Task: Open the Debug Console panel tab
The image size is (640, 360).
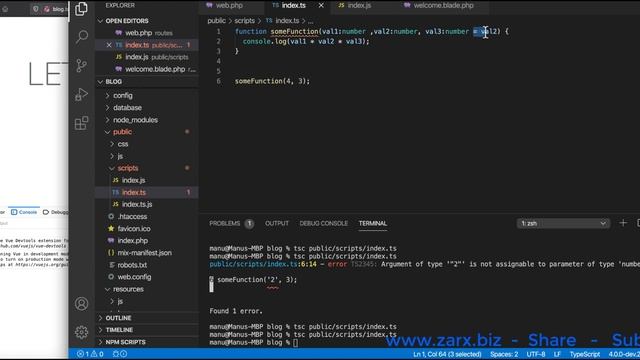Action: (x=324, y=223)
